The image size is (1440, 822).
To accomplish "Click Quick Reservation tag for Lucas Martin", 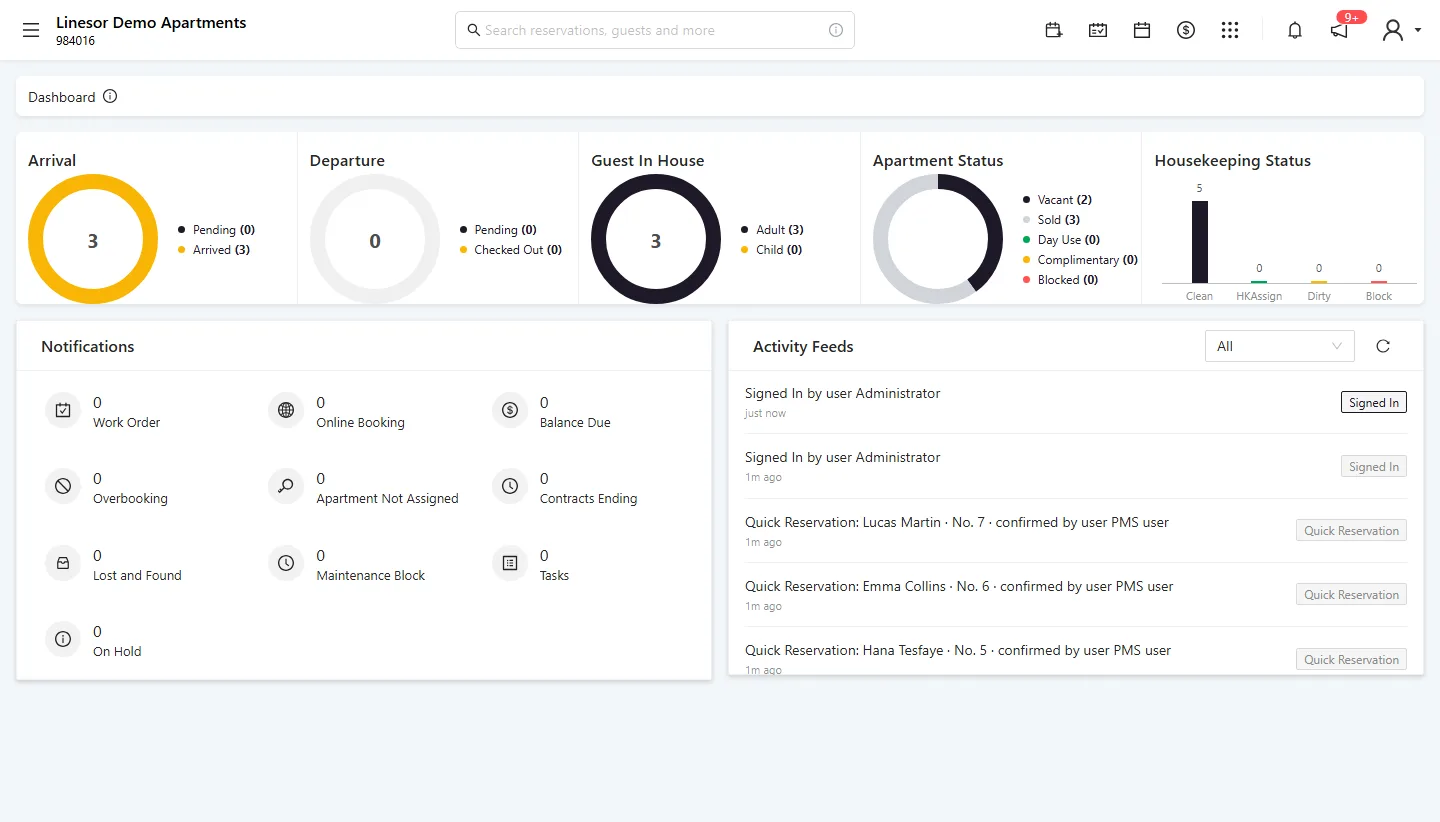I will (x=1351, y=530).
